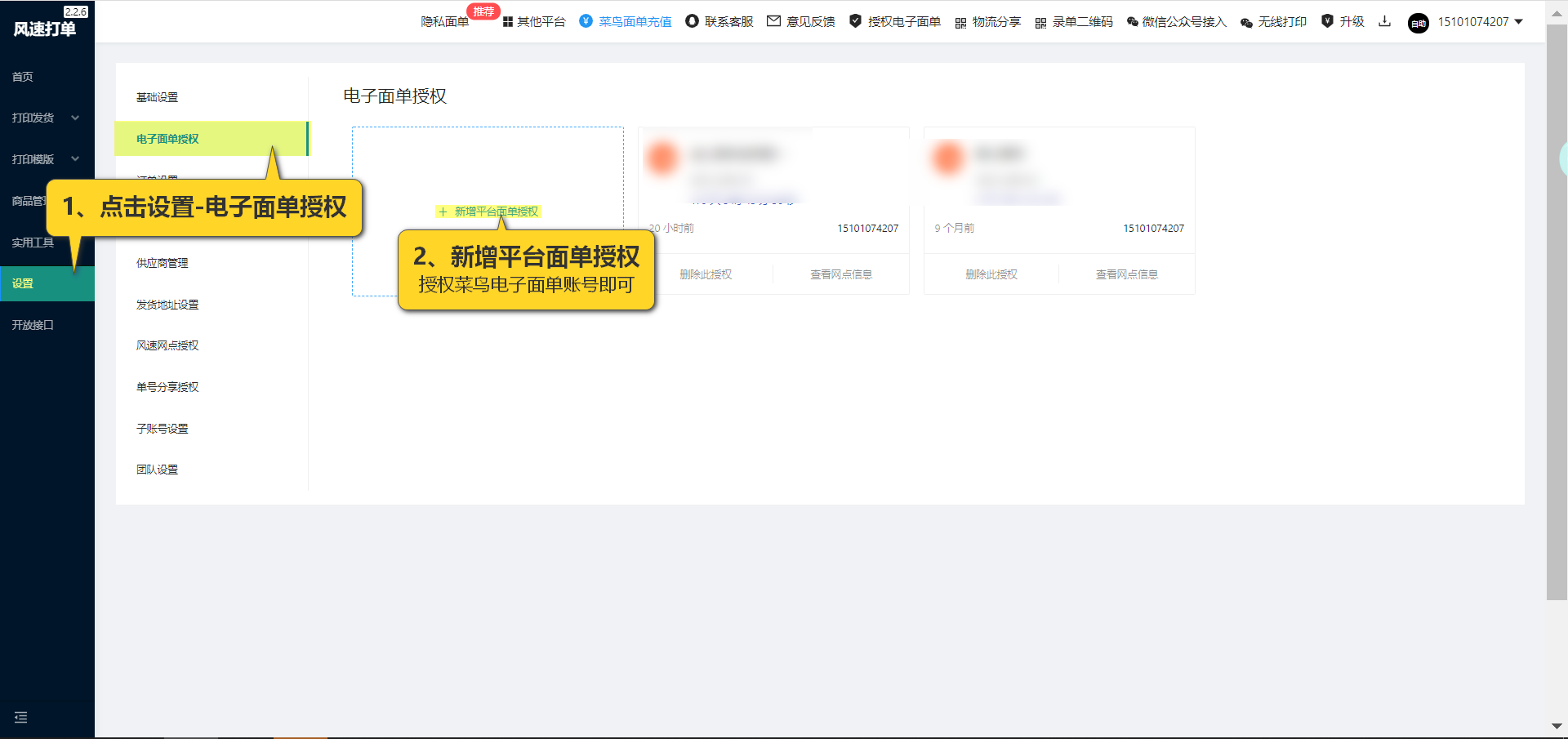Select 设置 in the sidebar
The height and width of the screenshot is (739, 1568).
point(47,283)
